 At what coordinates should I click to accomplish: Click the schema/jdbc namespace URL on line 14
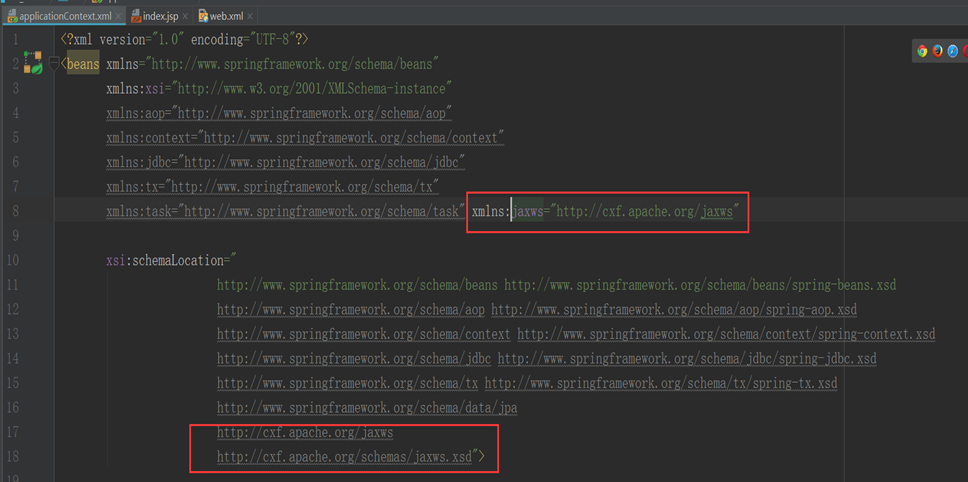coord(354,359)
